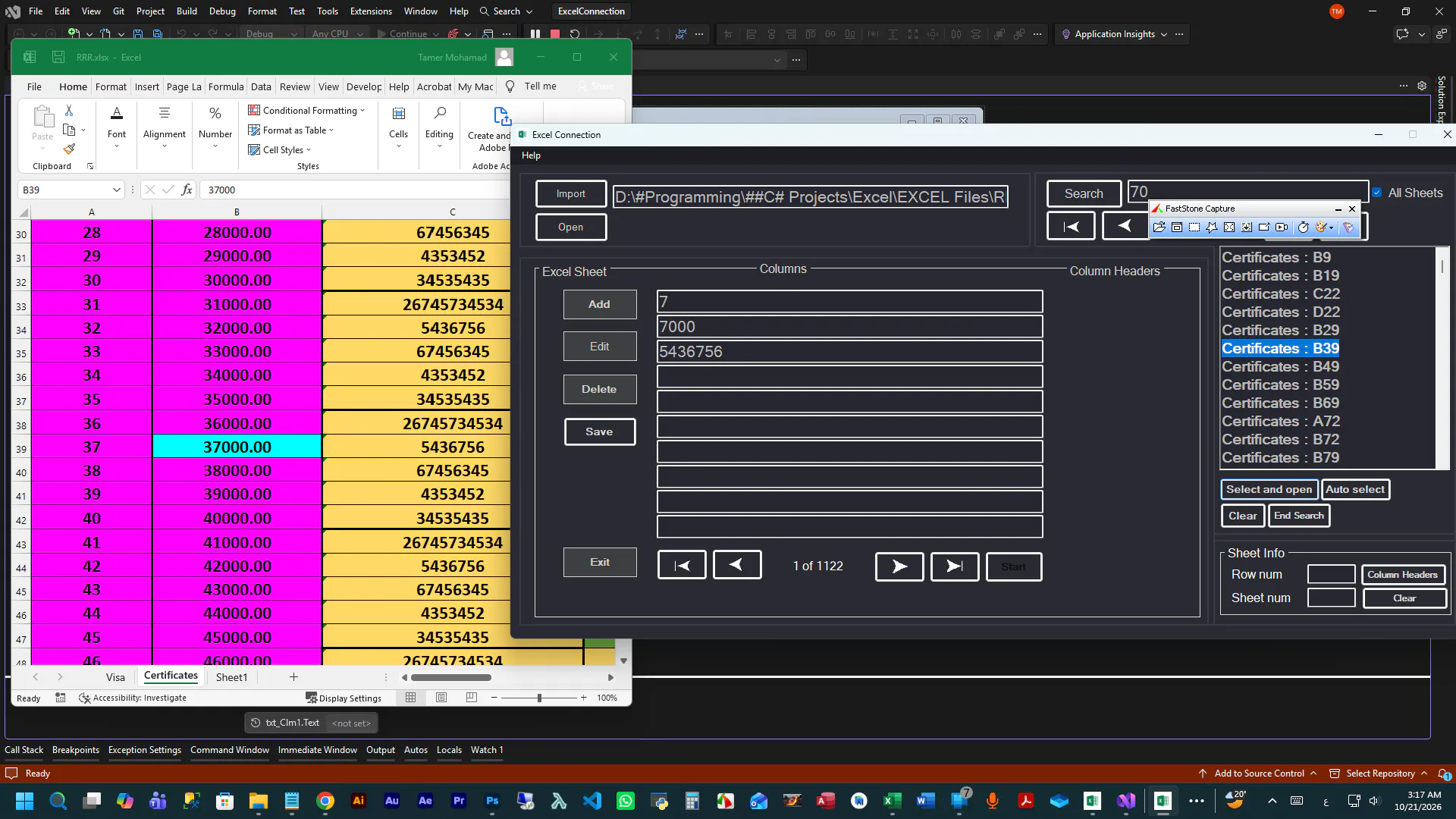
Task: Switch to the Sheet1 worksheet tab
Action: tap(231, 677)
